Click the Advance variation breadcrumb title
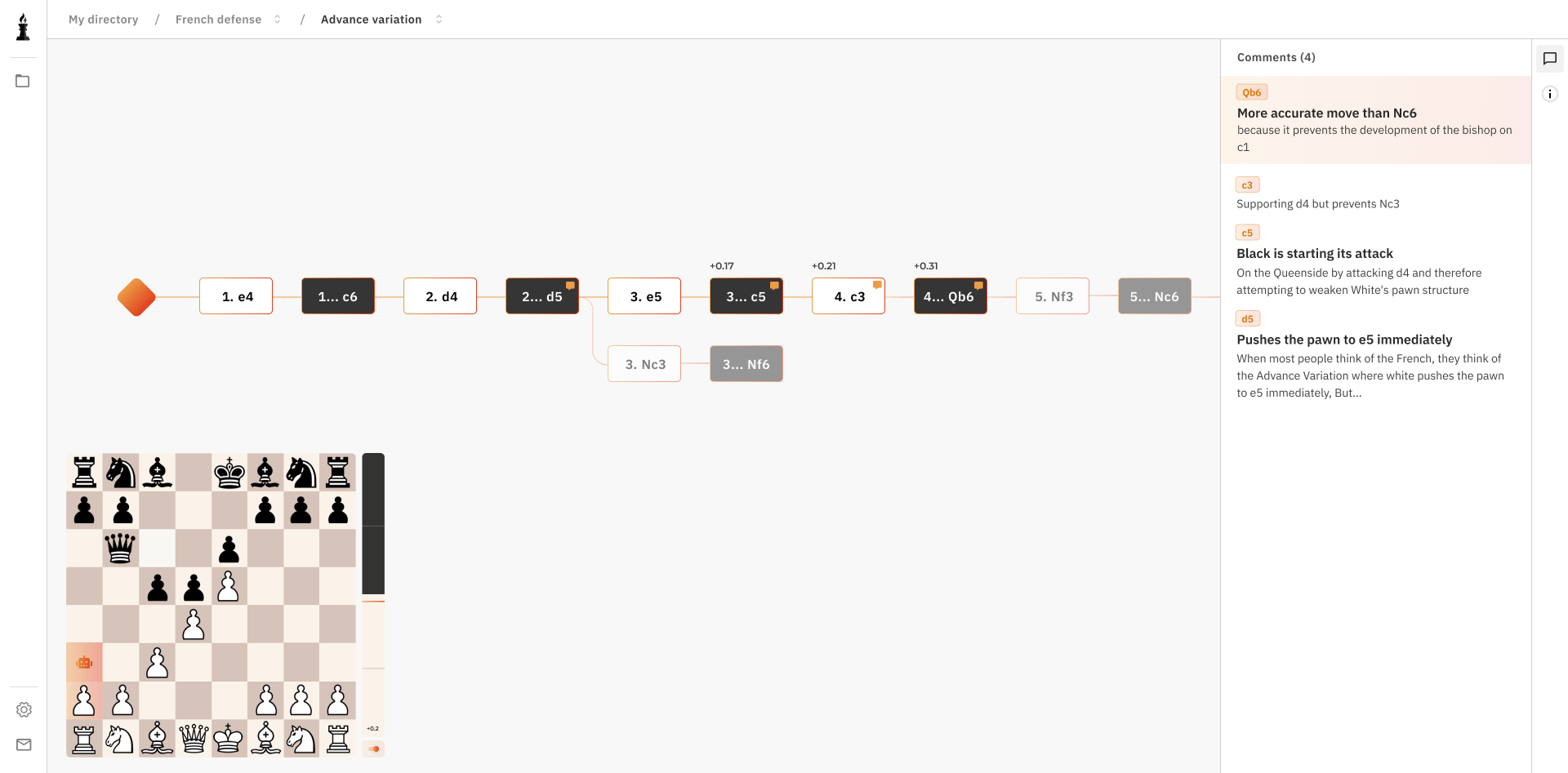Screen dimensions: 1568x773 [x=372, y=20]
